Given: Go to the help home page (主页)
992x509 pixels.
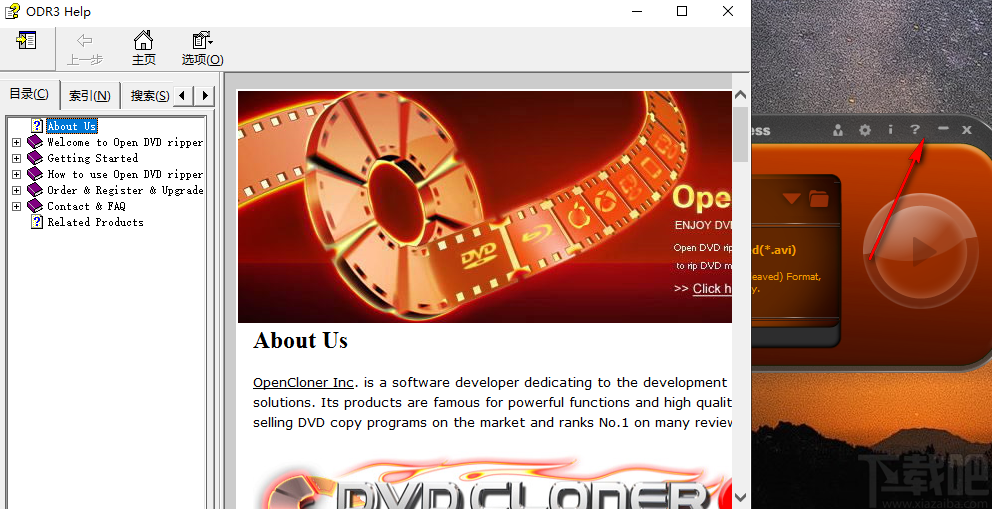Looking at the screenshot, I should 144,49.
